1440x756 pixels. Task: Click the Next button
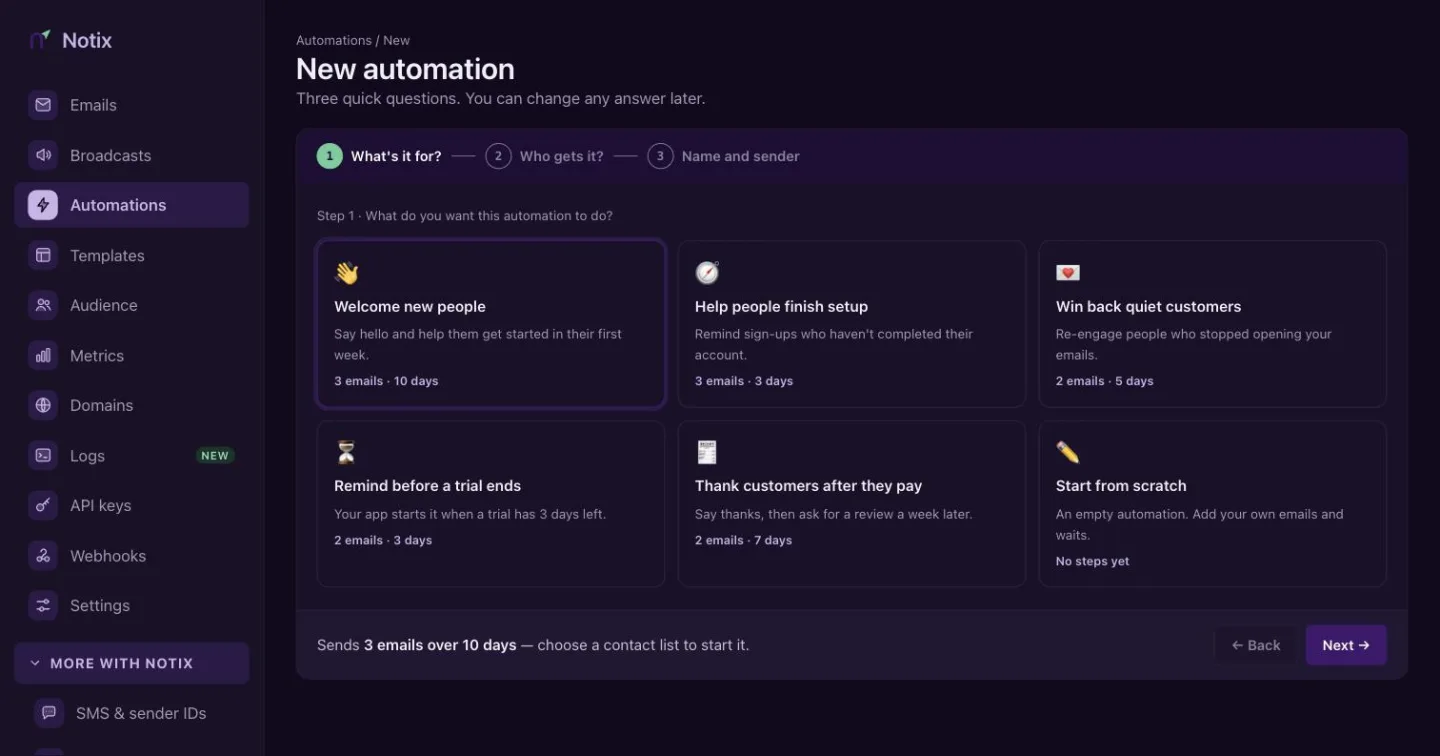(1346, 645)
